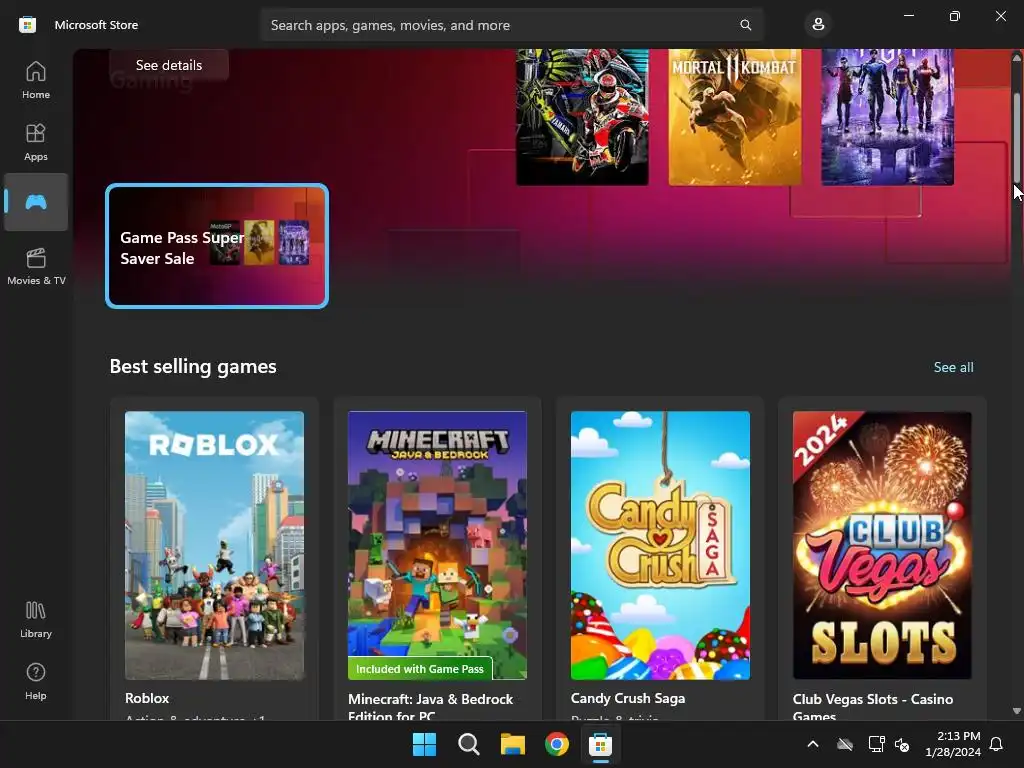
Task: Minimize the Microsoft Store window
Action: point(908,16)
